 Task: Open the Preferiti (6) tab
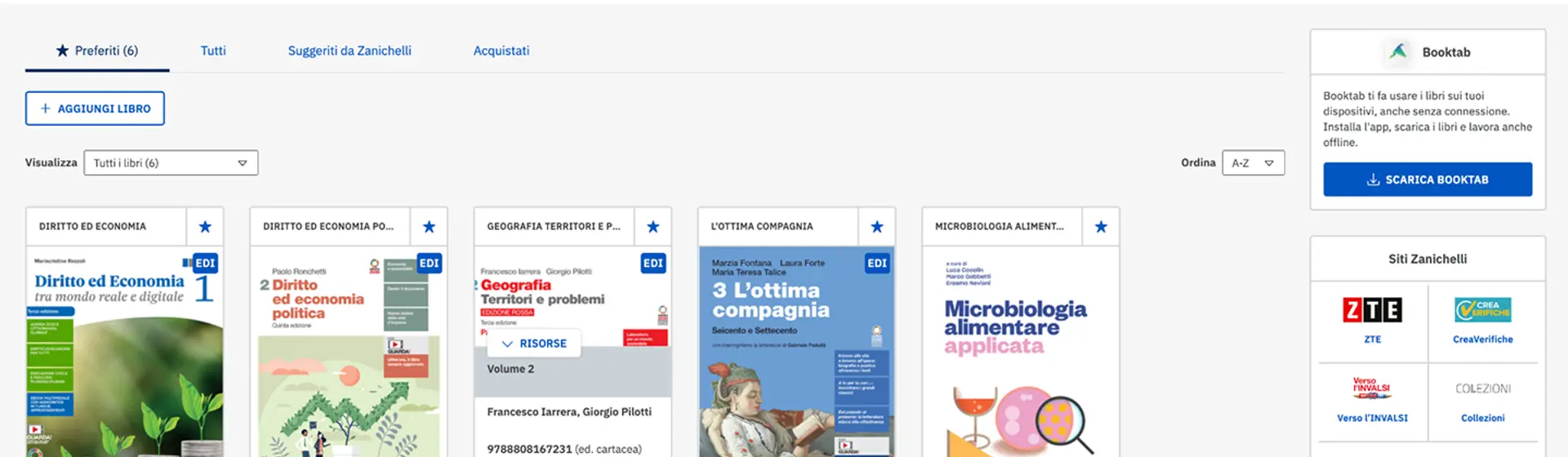(x=97, y=51)
